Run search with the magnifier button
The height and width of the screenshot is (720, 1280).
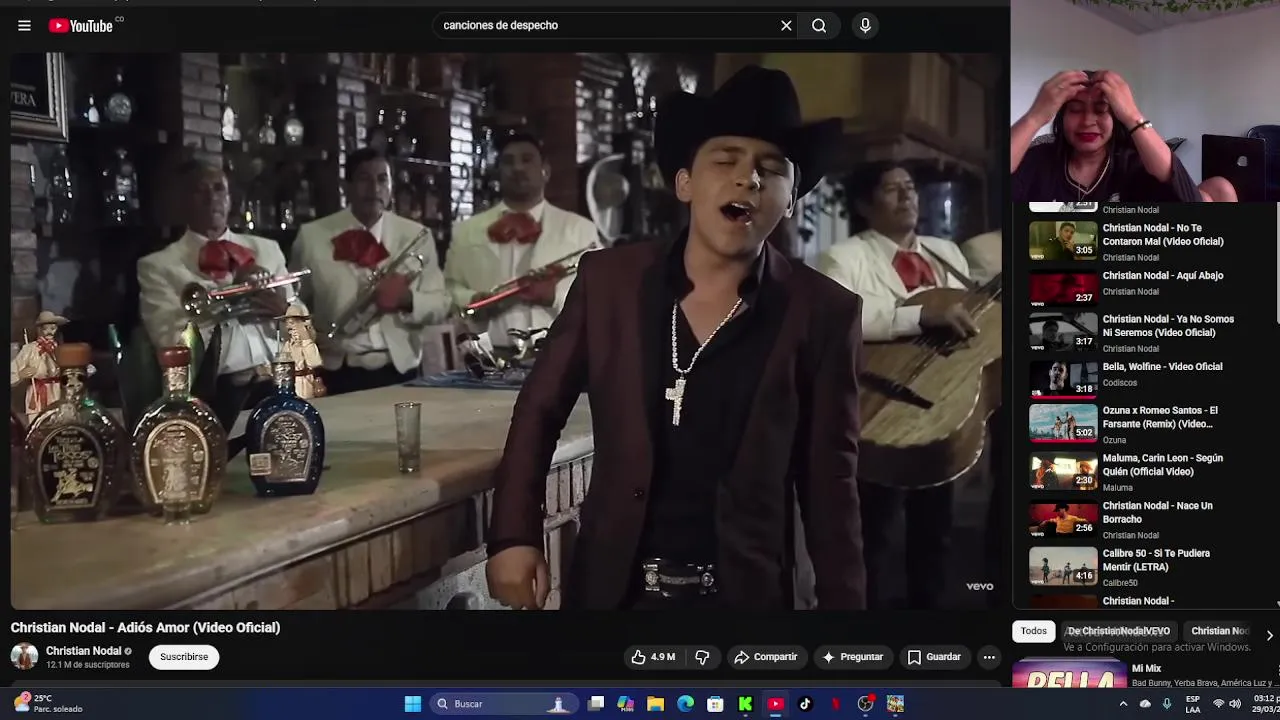[819, 26]
